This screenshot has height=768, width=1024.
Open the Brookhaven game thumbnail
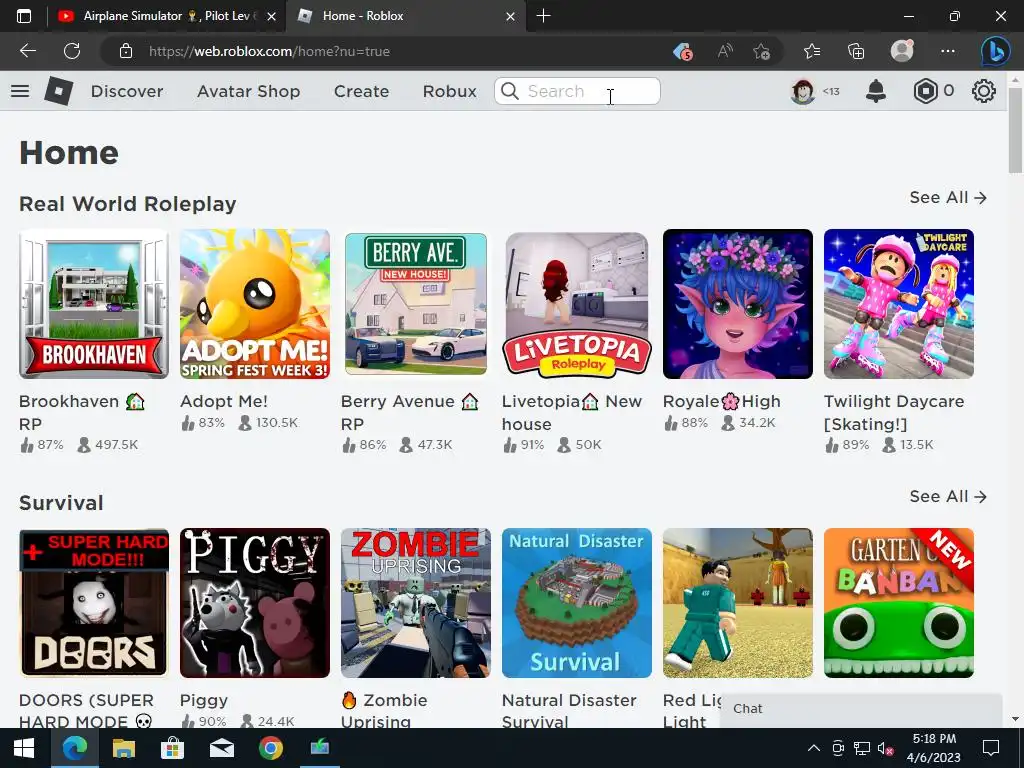pyautogui.click(x=94, y=304)
